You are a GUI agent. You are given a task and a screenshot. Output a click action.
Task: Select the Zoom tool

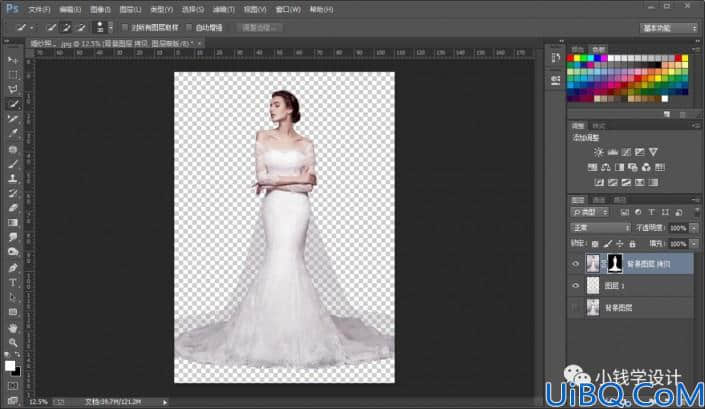[x=13, y=343]
